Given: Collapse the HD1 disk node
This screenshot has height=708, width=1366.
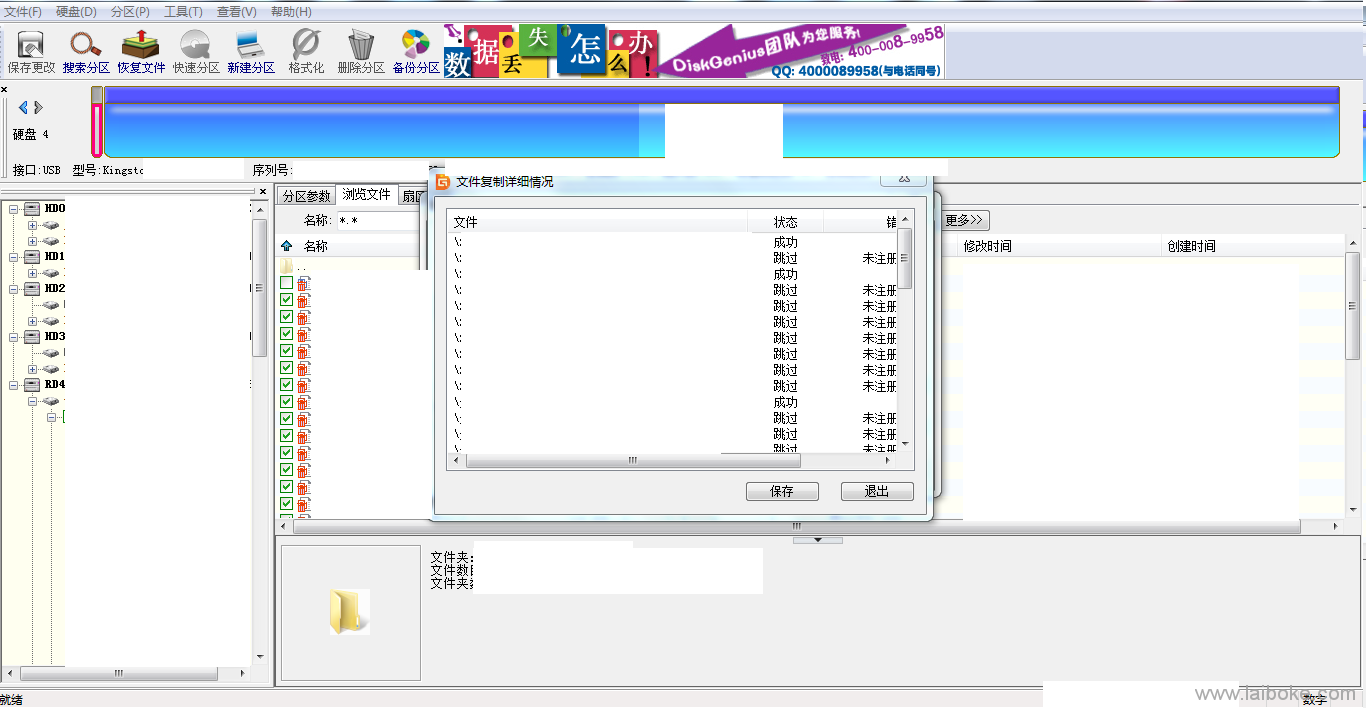Looking at the screenshot, I should point(14,257).
